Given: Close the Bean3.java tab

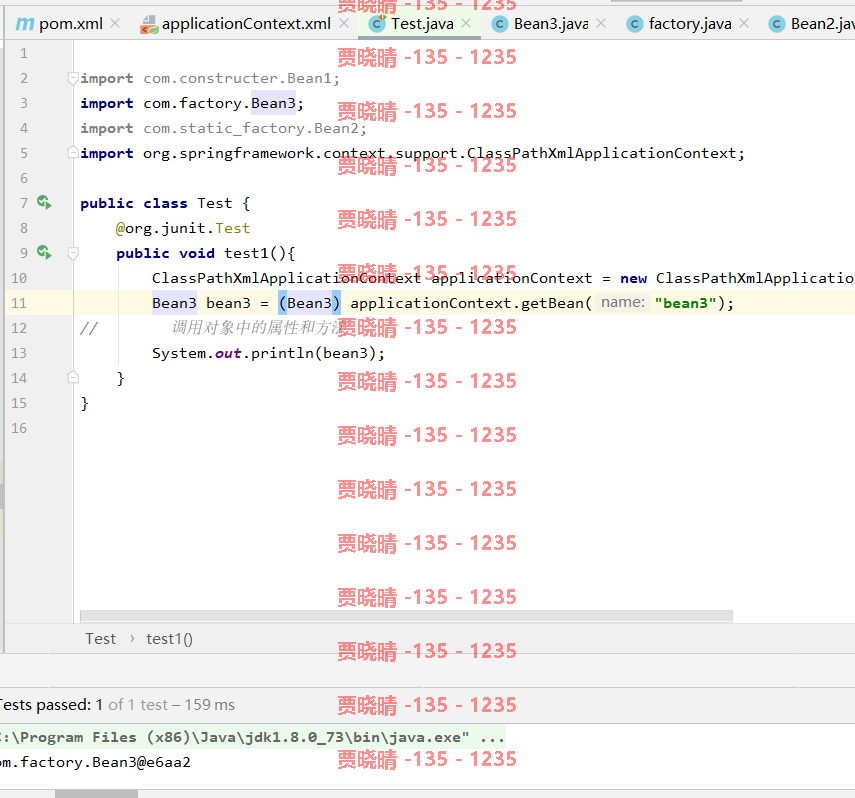Looking at the screenshot, I should (601, 23).
